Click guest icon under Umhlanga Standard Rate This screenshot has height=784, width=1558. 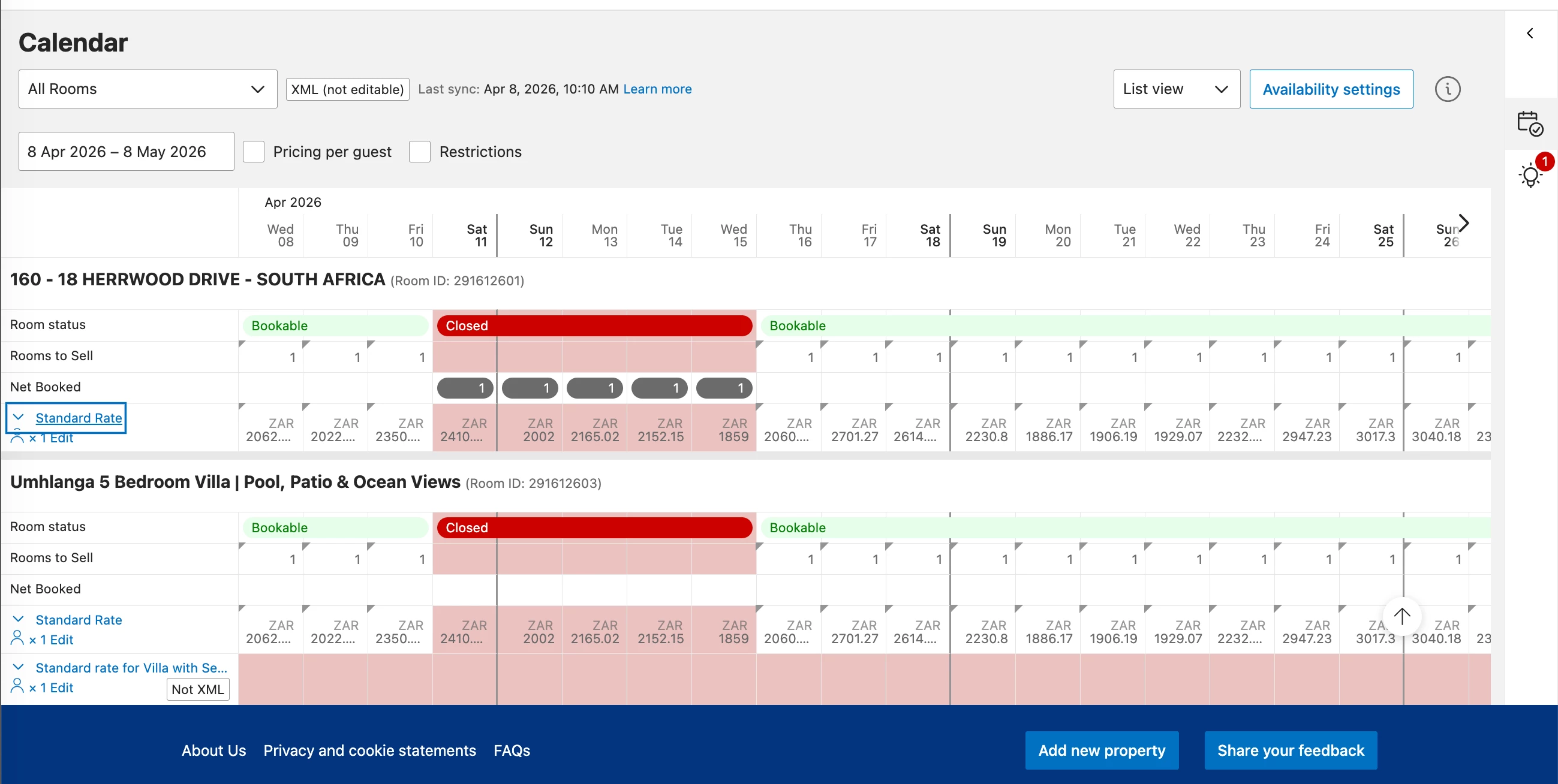[17, 638]
